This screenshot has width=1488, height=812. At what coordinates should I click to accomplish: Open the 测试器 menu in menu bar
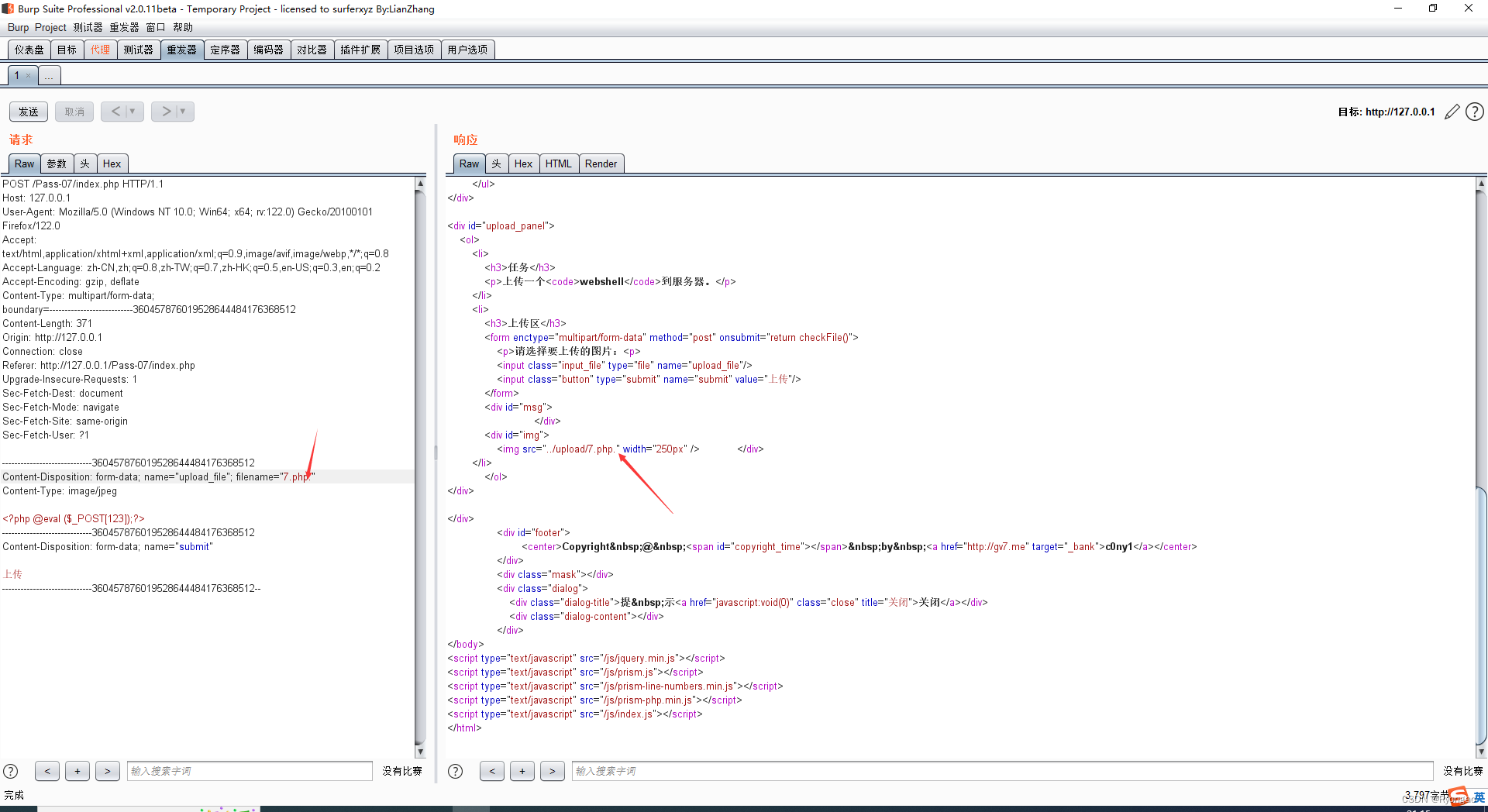click(x=88, y=27)
